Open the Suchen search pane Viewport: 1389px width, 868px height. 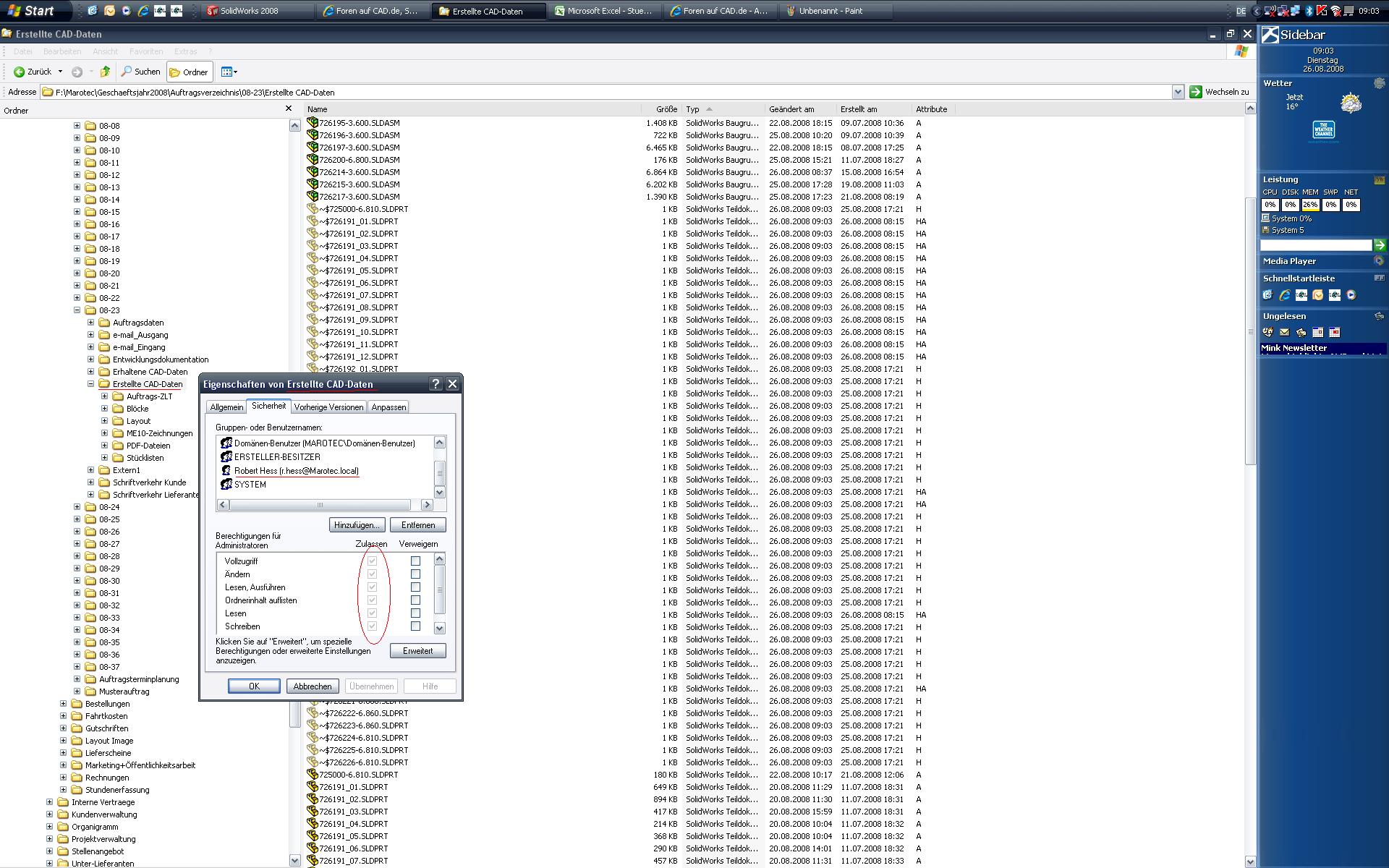pos(140,72)
